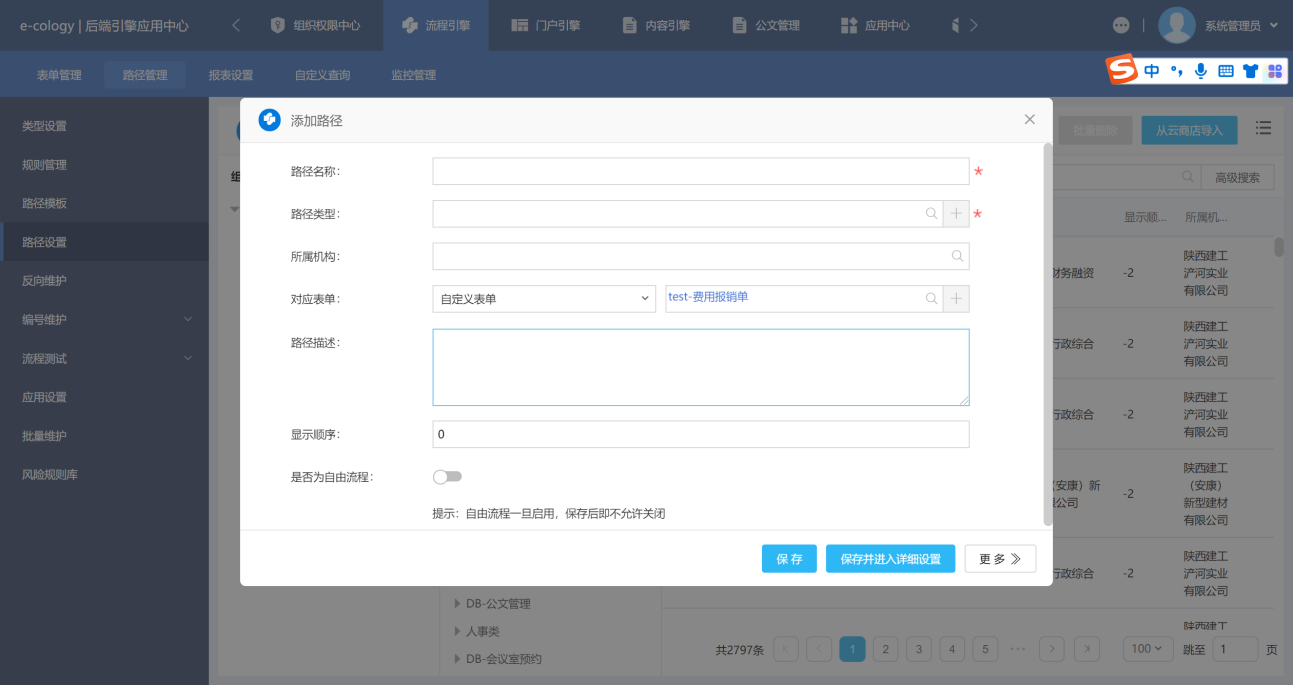This screenshot has height=685, width=1293.
Task: Click plus icon beside 对应表单 field
Action: click(x=956, y=299)
